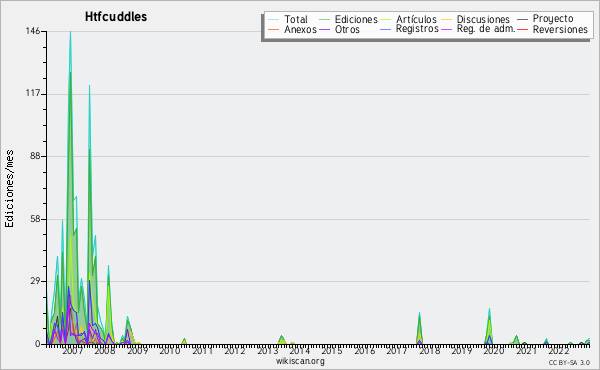Click the 'CC BY-SA 3.0' license text
This screenshot has height=370, width=600.
[569, 362]
